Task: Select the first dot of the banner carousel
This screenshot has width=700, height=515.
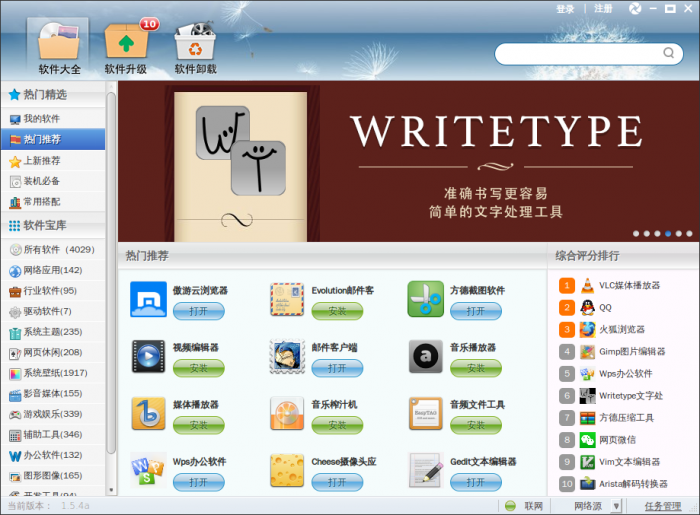Action: (x=635, y=233)
